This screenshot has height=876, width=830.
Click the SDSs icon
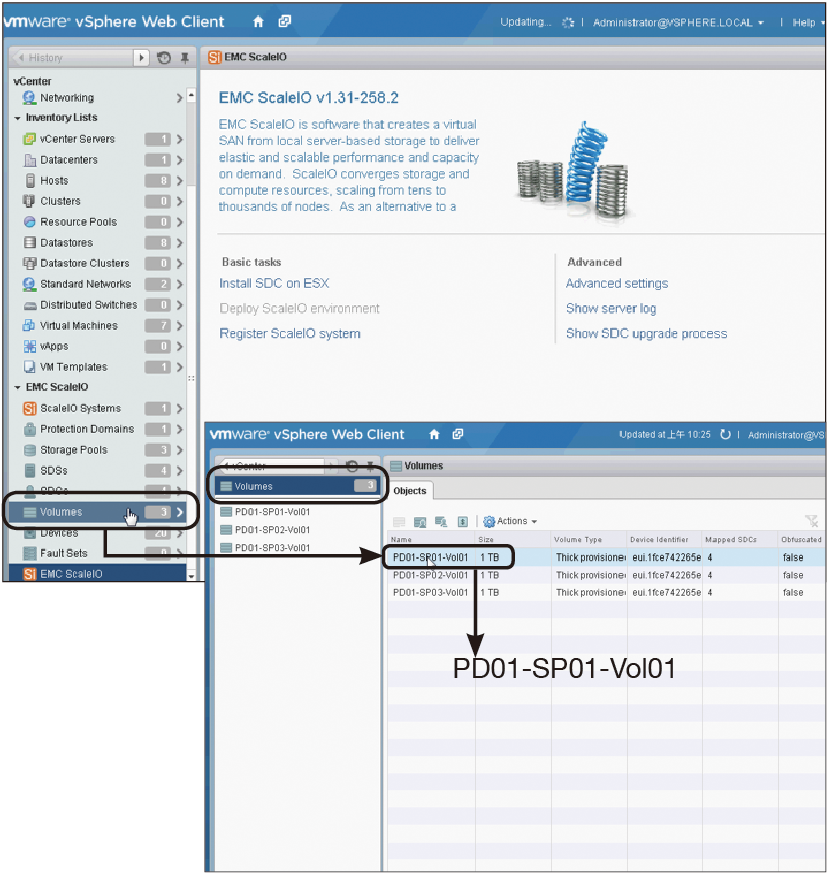click(30, 470)
